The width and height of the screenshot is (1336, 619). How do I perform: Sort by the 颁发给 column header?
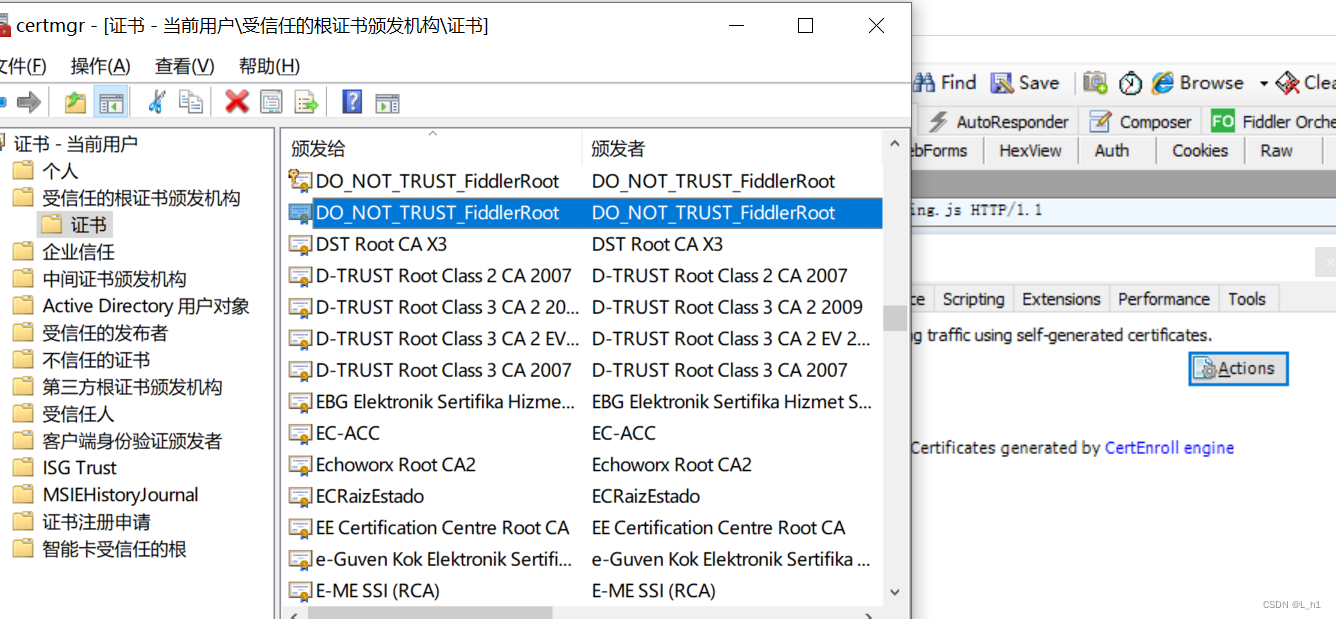pos(432,148)
